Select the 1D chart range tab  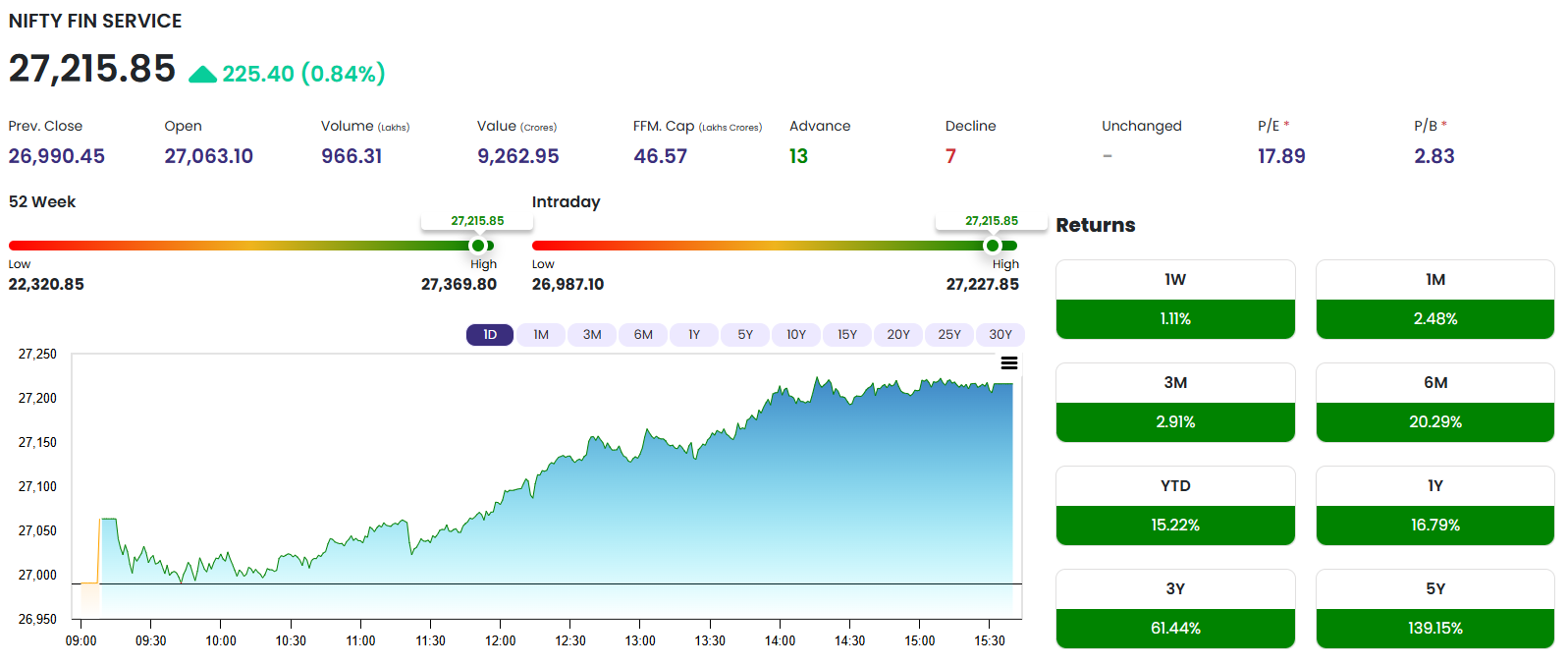(x=490, y=335)
